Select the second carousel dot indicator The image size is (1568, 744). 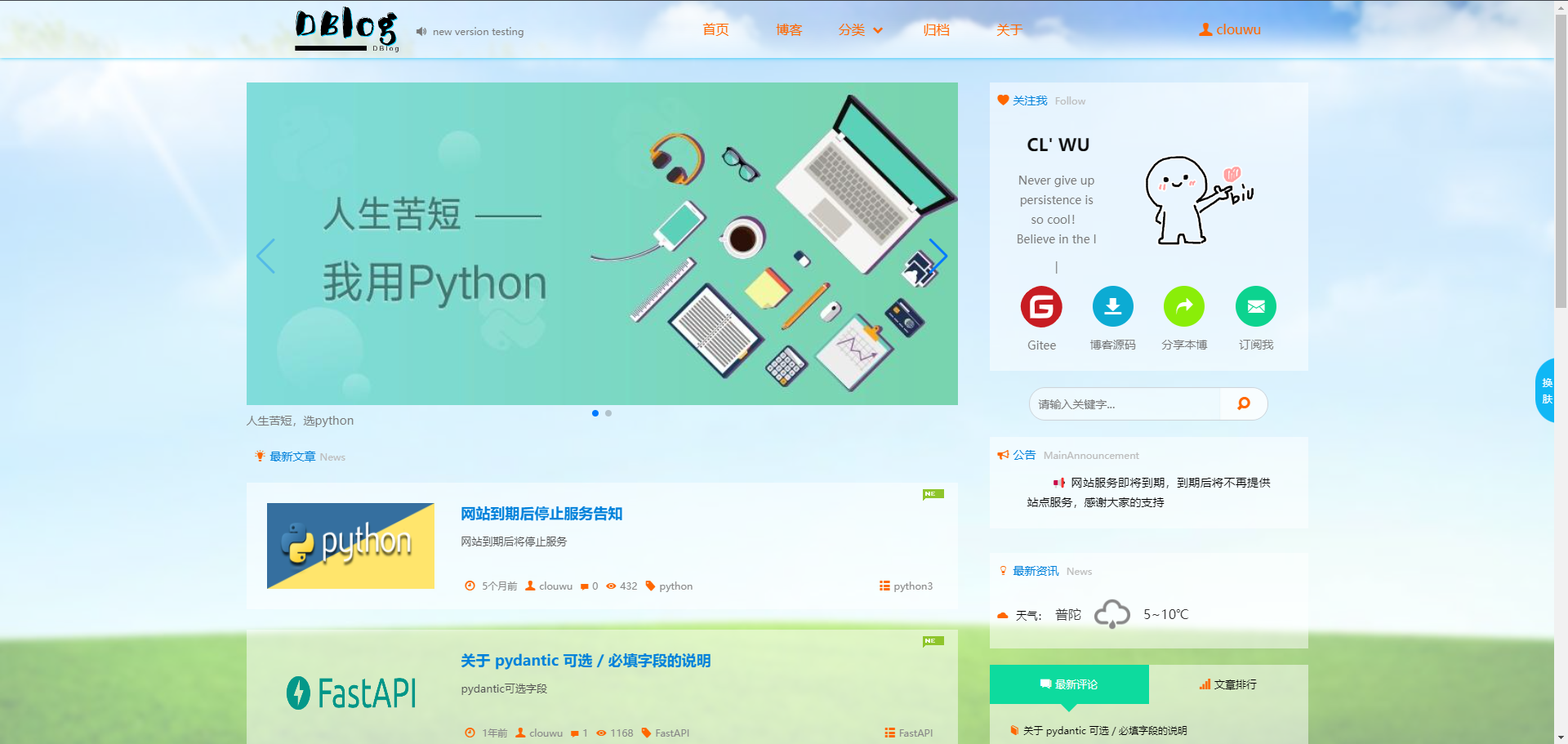click(x=608, y=413)
